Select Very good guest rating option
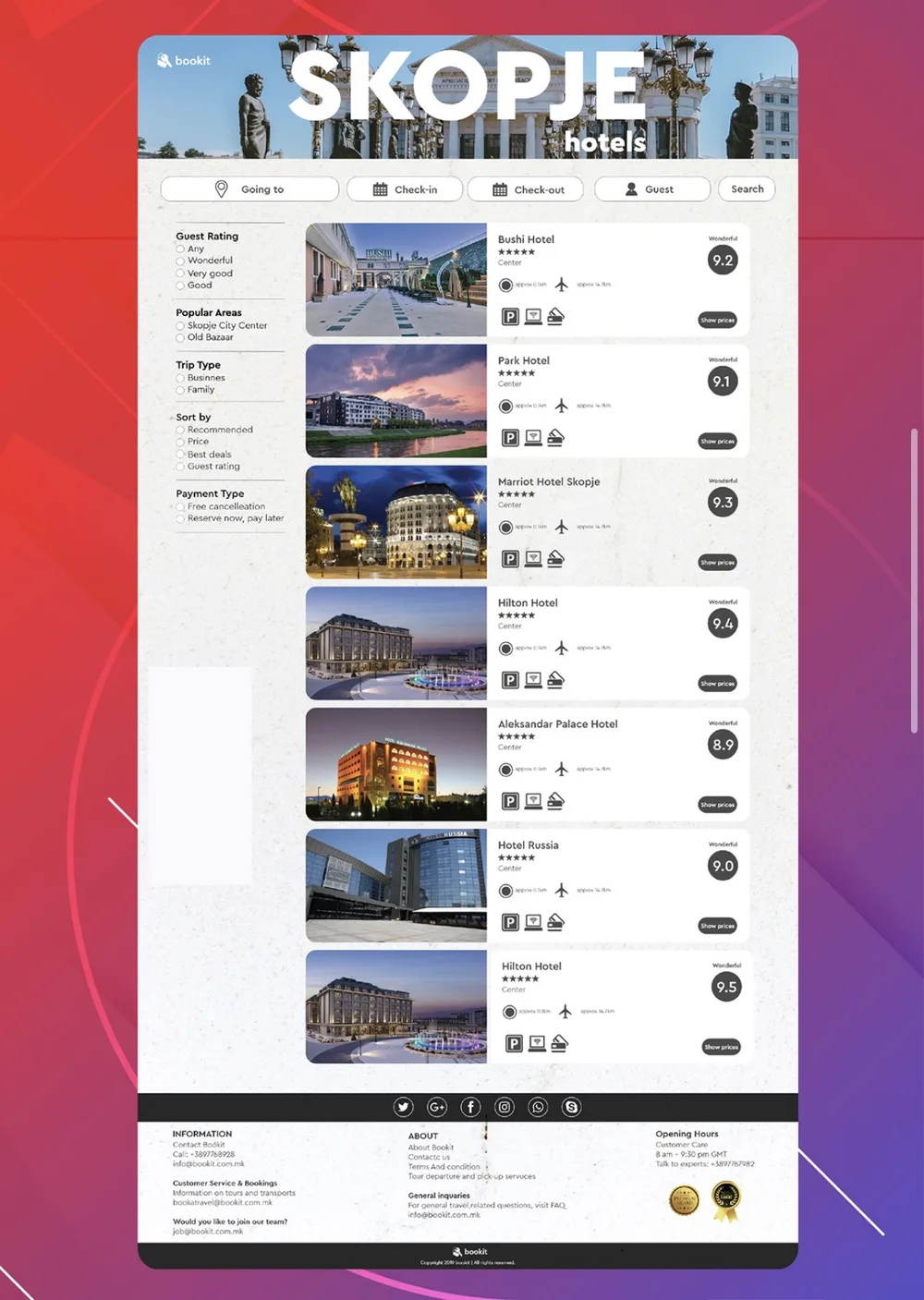The height and width of the screenshot is (1300, 924). [180, 273]
